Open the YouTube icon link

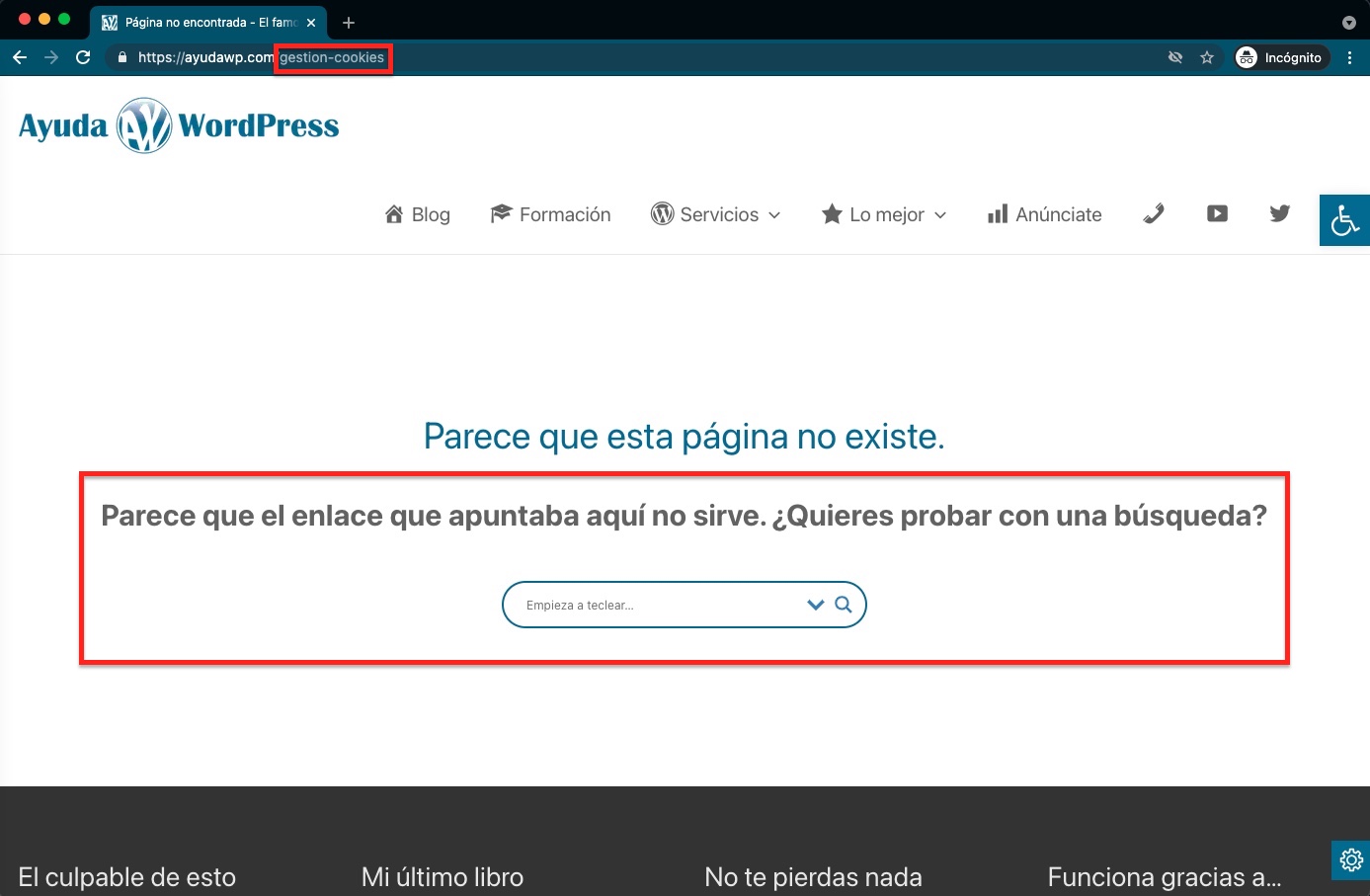point(1217,214)
